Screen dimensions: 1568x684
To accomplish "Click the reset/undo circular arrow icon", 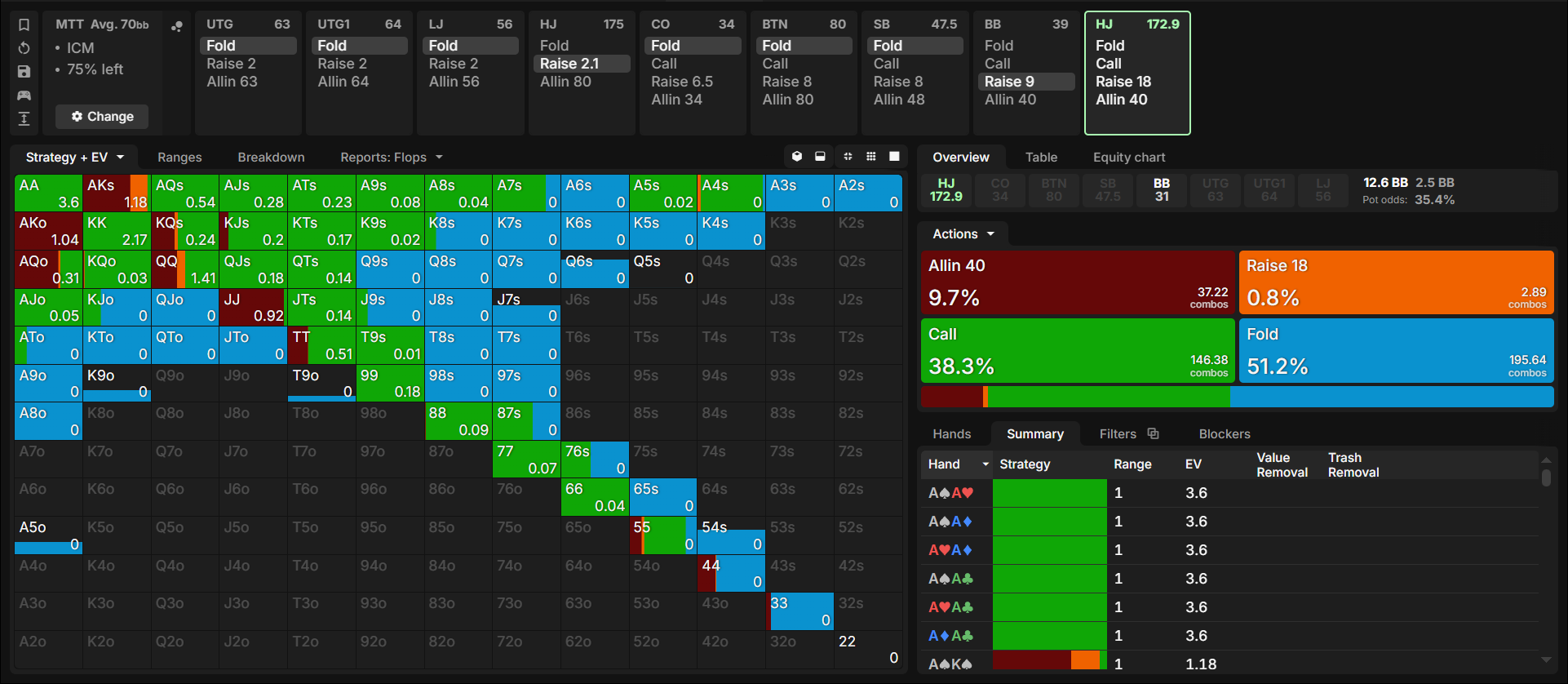I will 24,48.
